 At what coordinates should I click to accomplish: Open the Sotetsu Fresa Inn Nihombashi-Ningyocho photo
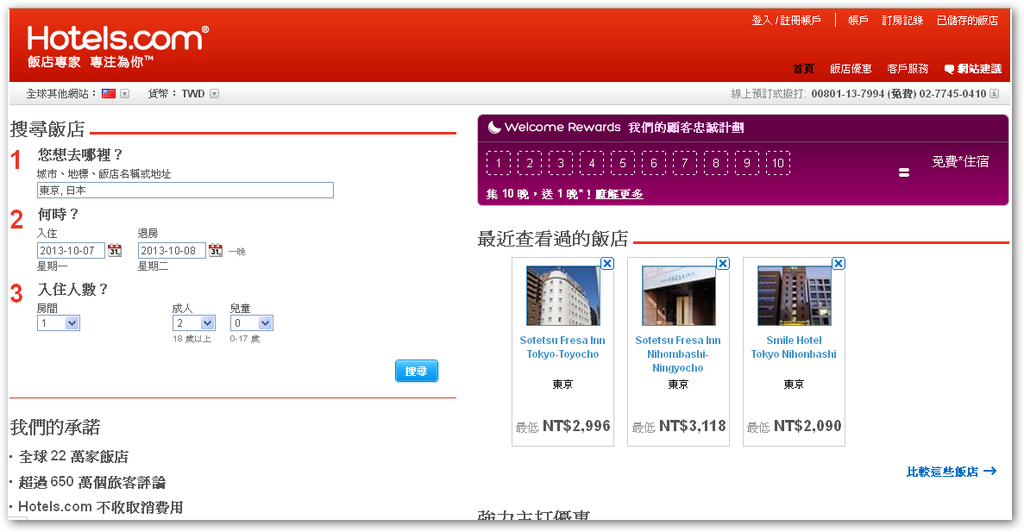click(x=679, y=295)
